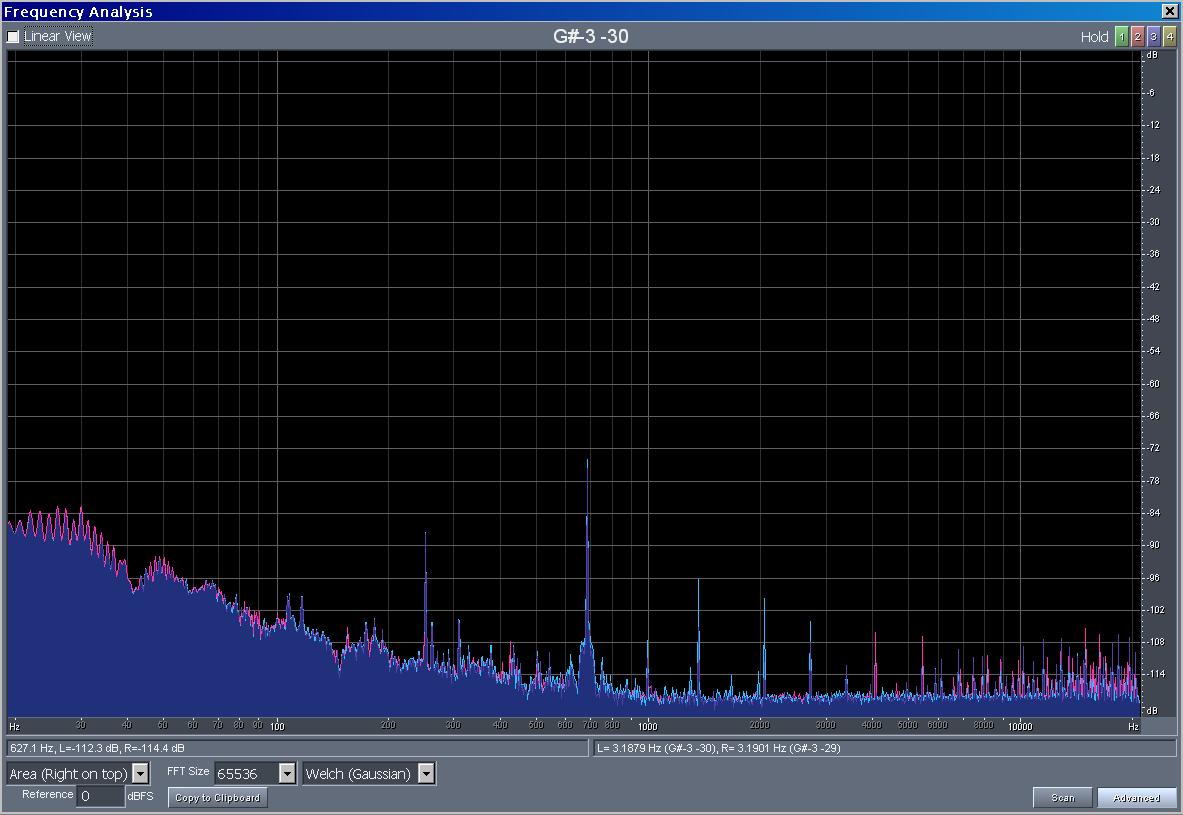The image size is (1183, 815).
Task: Open the Area (Right on top) display dropdown
Action: click(x=140, y=773)
